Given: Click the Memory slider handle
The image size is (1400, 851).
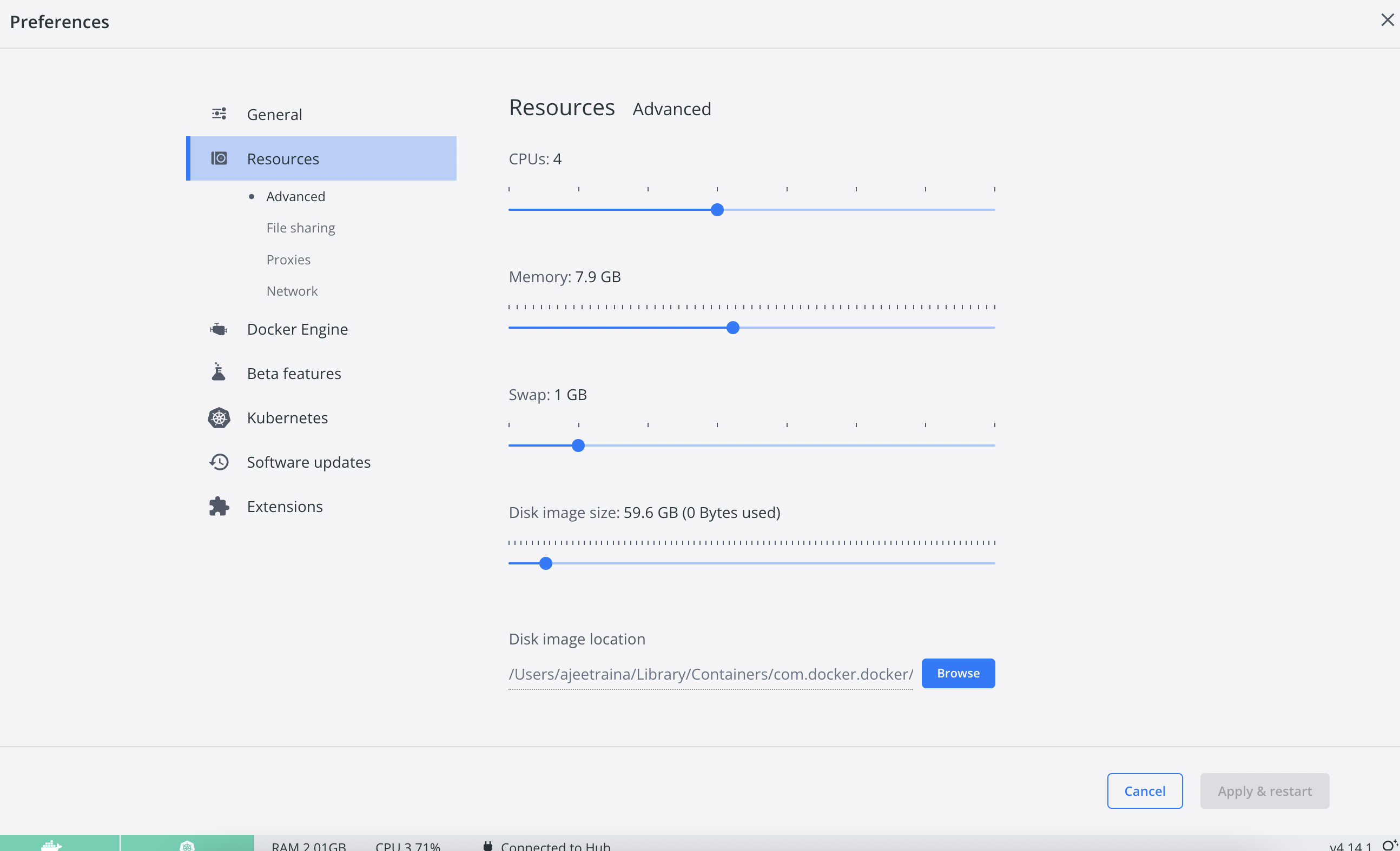Looking at the screenshot, I should pyautogui.click(x=733, y=328).
